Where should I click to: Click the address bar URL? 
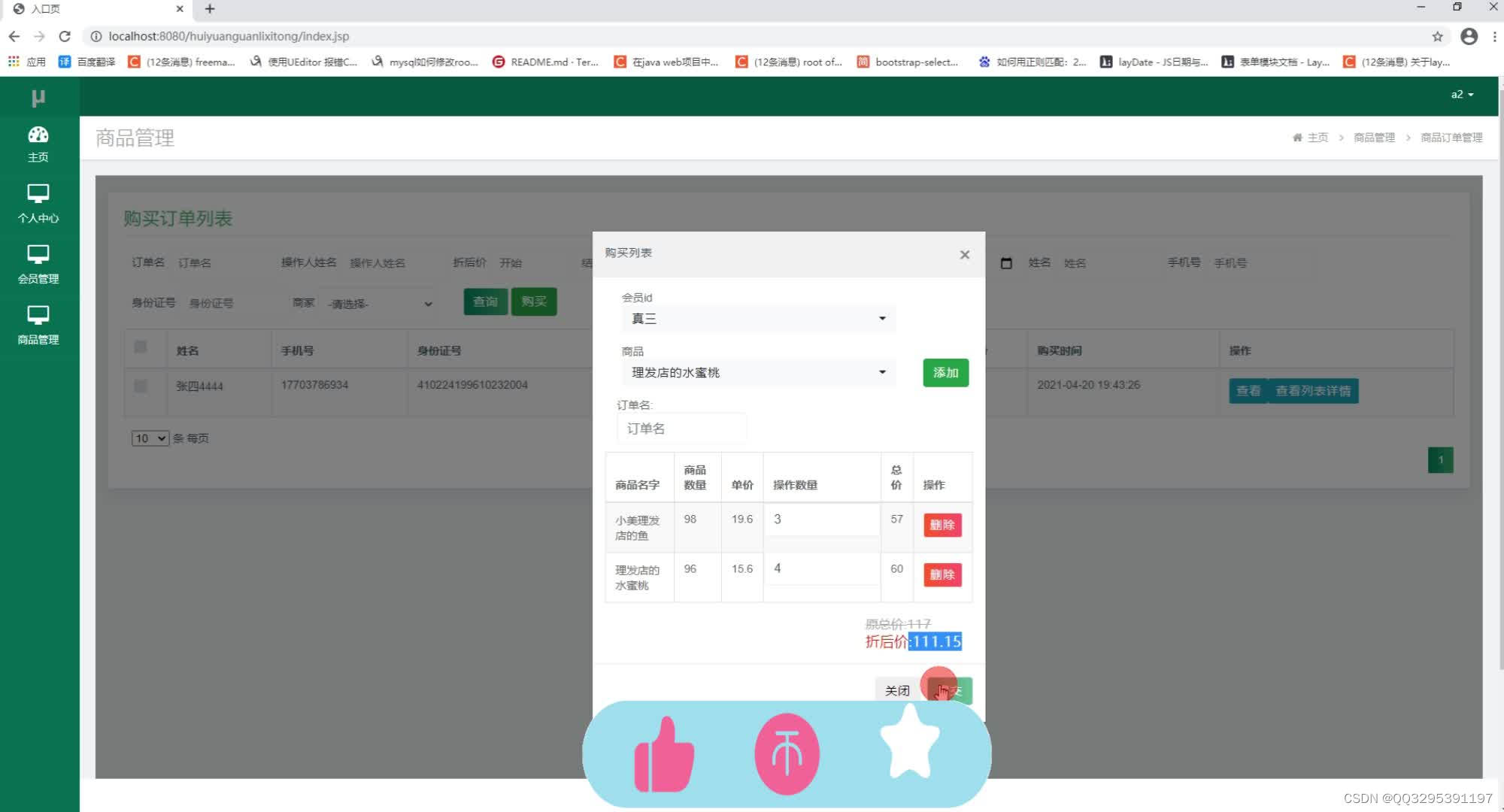pos(229,36)
